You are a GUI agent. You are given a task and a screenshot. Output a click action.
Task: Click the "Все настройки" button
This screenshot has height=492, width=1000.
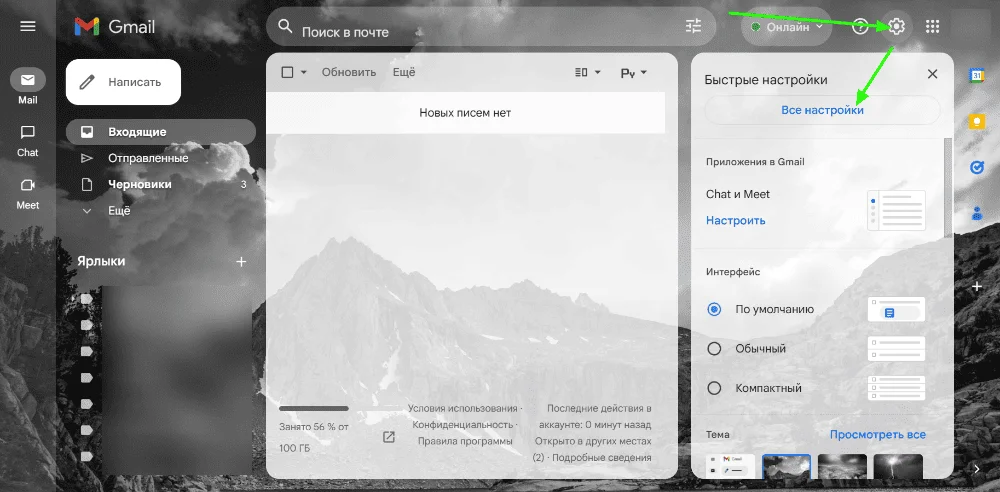pos(822,110)
